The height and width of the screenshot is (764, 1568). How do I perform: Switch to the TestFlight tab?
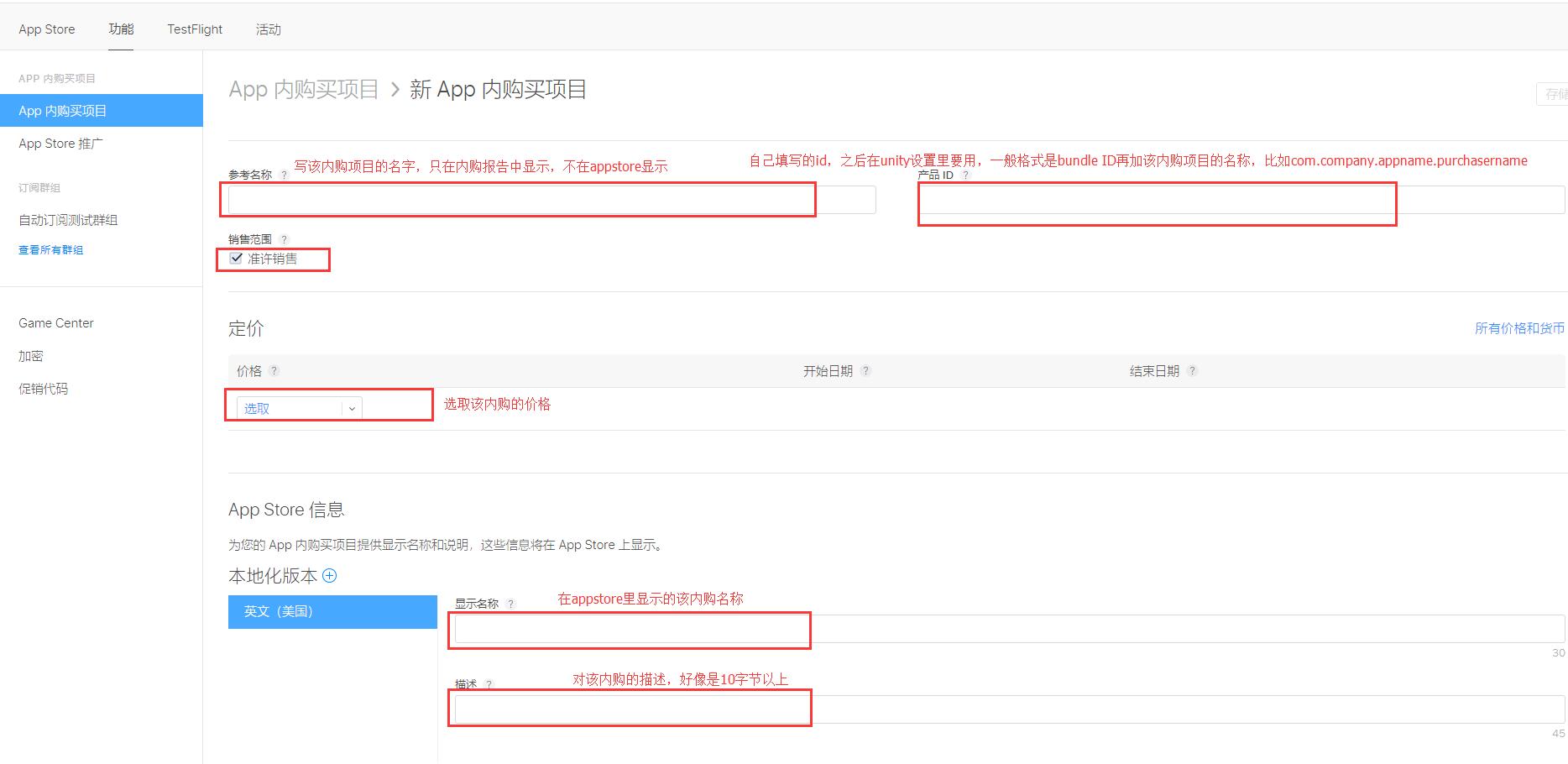(x=194, y=28)
